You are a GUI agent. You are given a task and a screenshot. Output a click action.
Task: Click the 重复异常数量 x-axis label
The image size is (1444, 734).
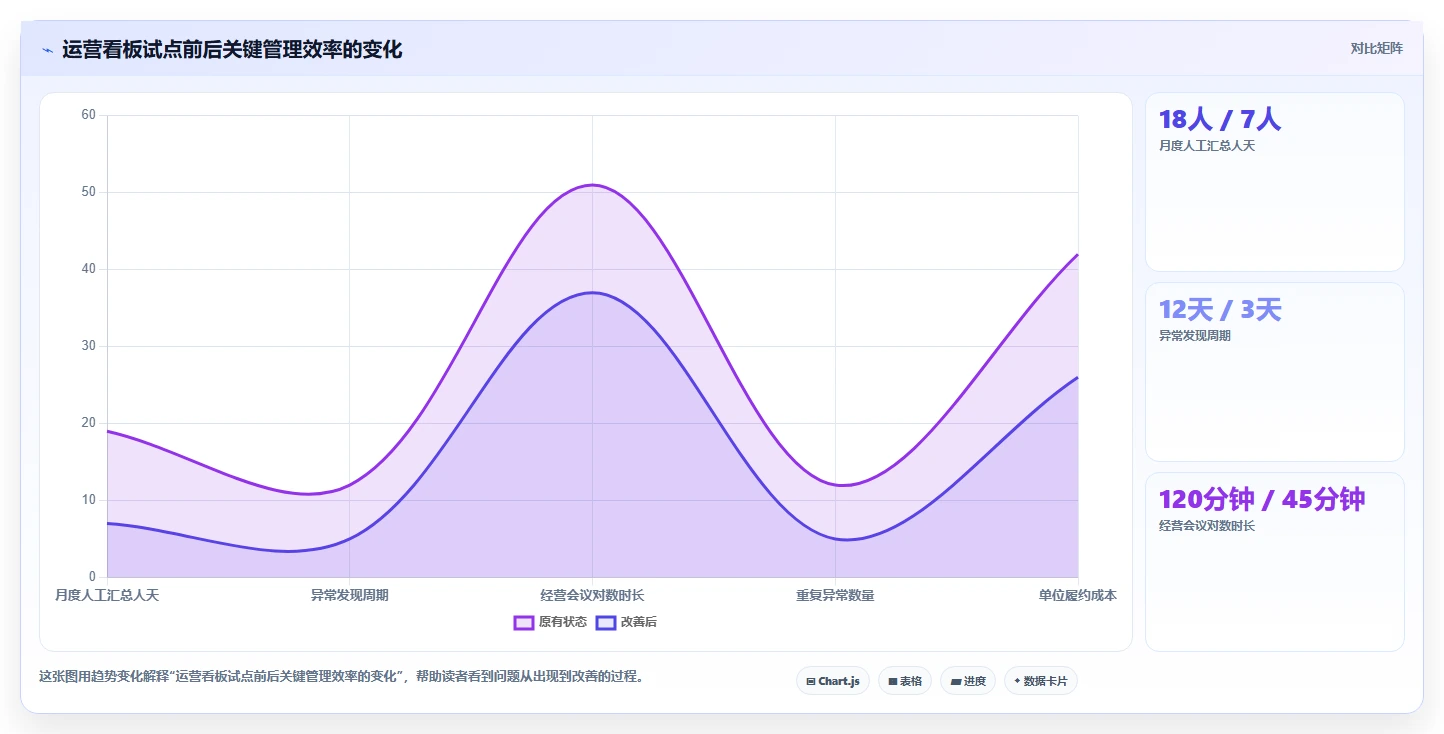(x=835, y=595)
